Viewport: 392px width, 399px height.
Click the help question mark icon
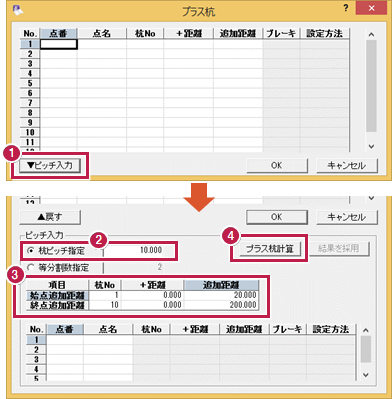point(346,8)
